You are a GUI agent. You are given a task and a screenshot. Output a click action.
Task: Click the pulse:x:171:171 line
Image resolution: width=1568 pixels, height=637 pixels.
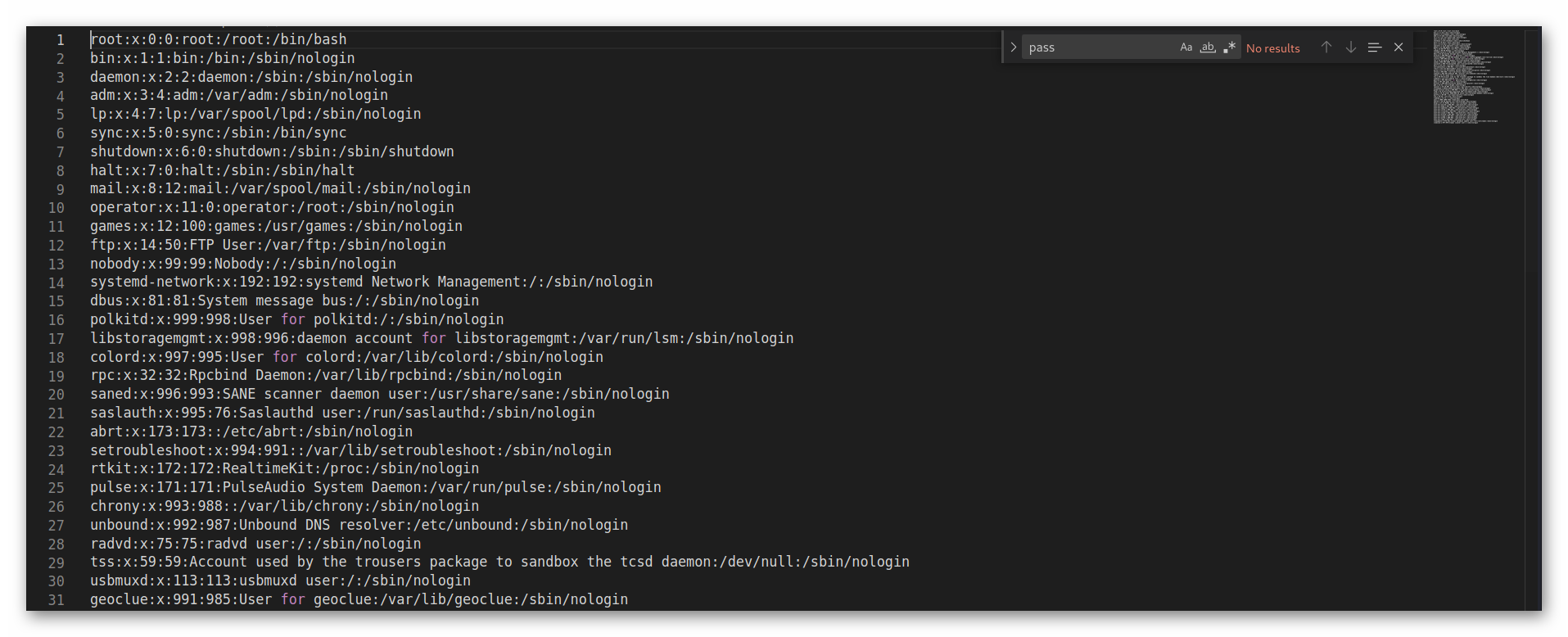click(376, 487)
